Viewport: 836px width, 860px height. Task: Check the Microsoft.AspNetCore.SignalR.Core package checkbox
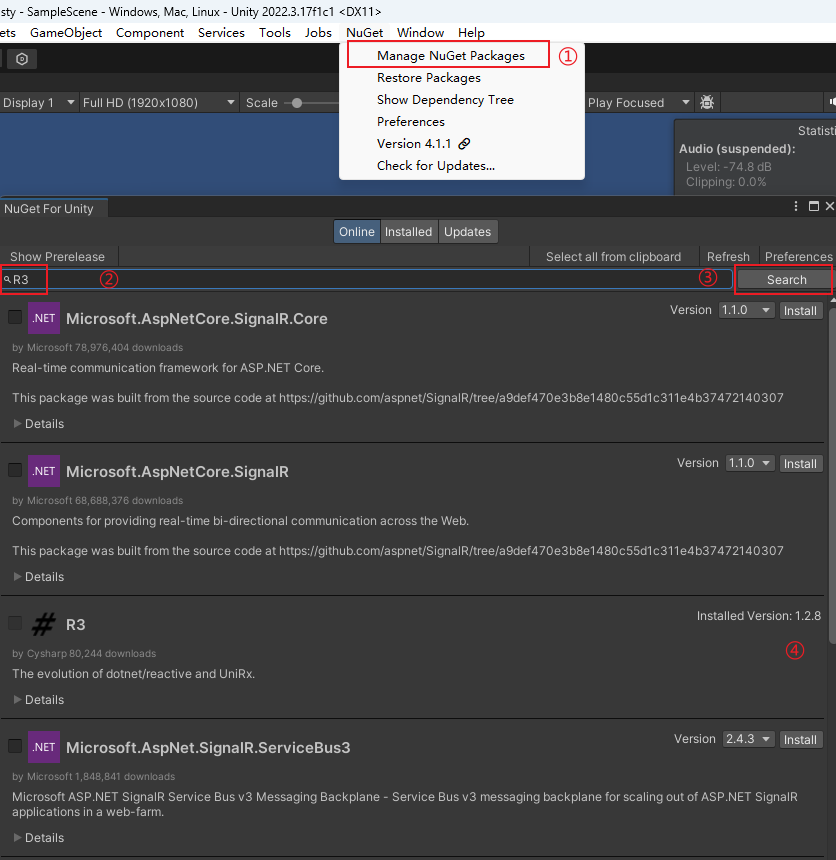pyautogui.click(x=15, y=317)
